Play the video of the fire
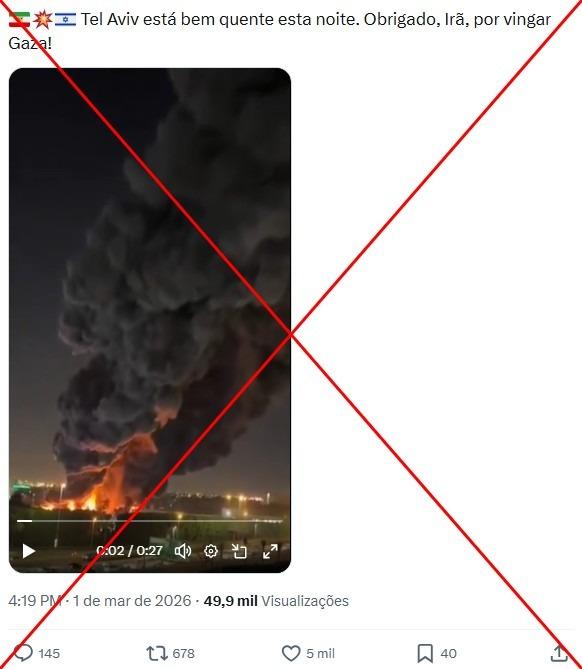This screenshot has width=582, height=669. tap(29, 551)
